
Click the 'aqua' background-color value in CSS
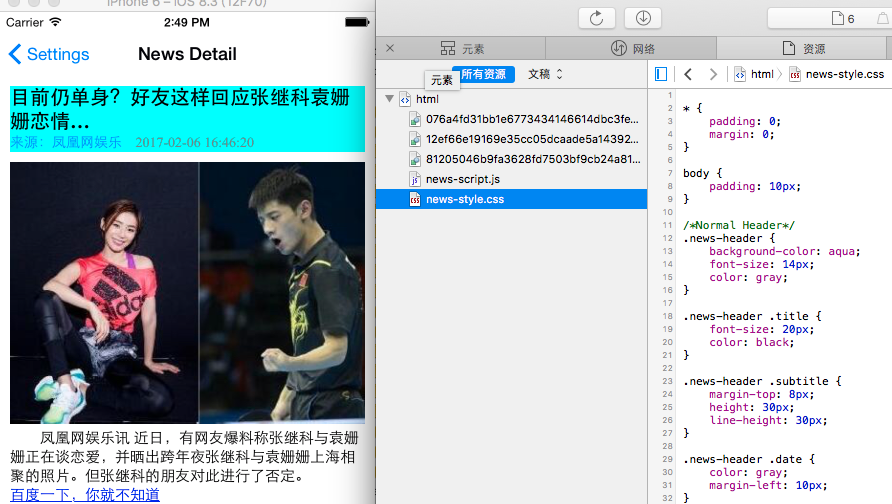[841, 251]
